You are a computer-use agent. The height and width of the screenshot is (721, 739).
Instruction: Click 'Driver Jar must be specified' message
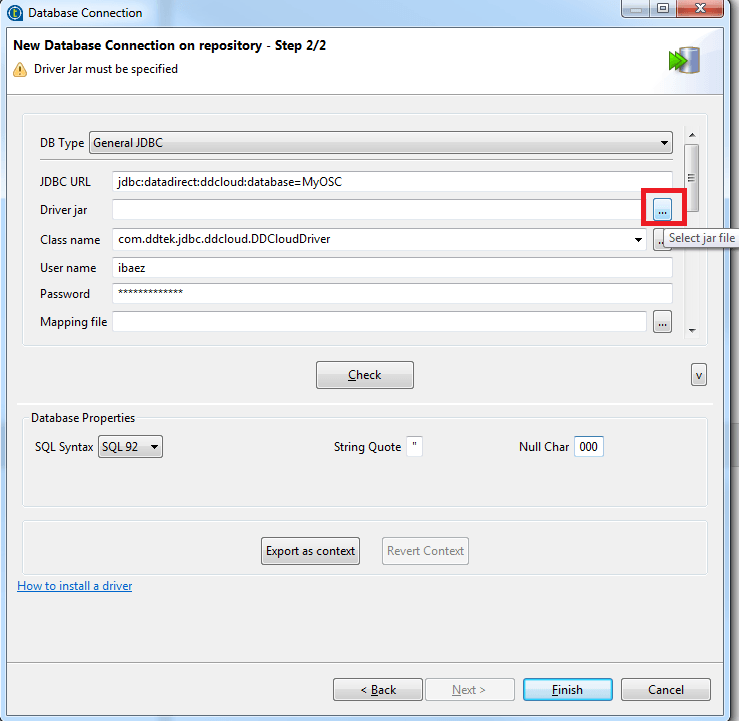pyautogui.click(x=106, y=69)
